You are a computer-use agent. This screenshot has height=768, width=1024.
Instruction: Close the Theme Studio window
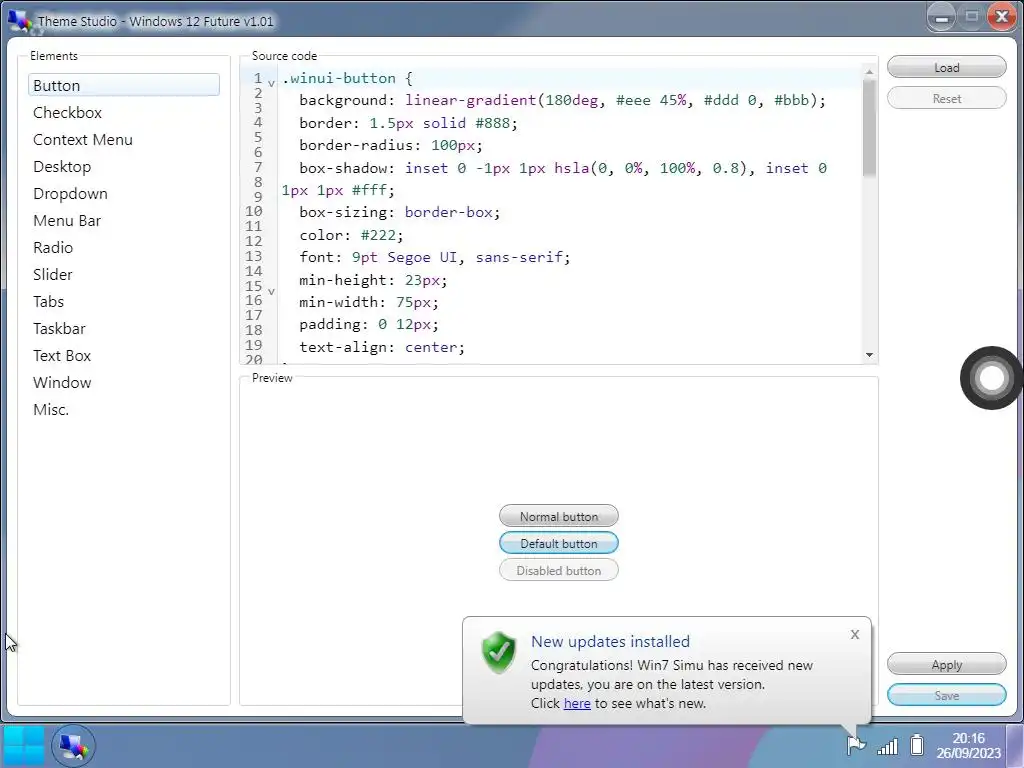[1001, 17]
